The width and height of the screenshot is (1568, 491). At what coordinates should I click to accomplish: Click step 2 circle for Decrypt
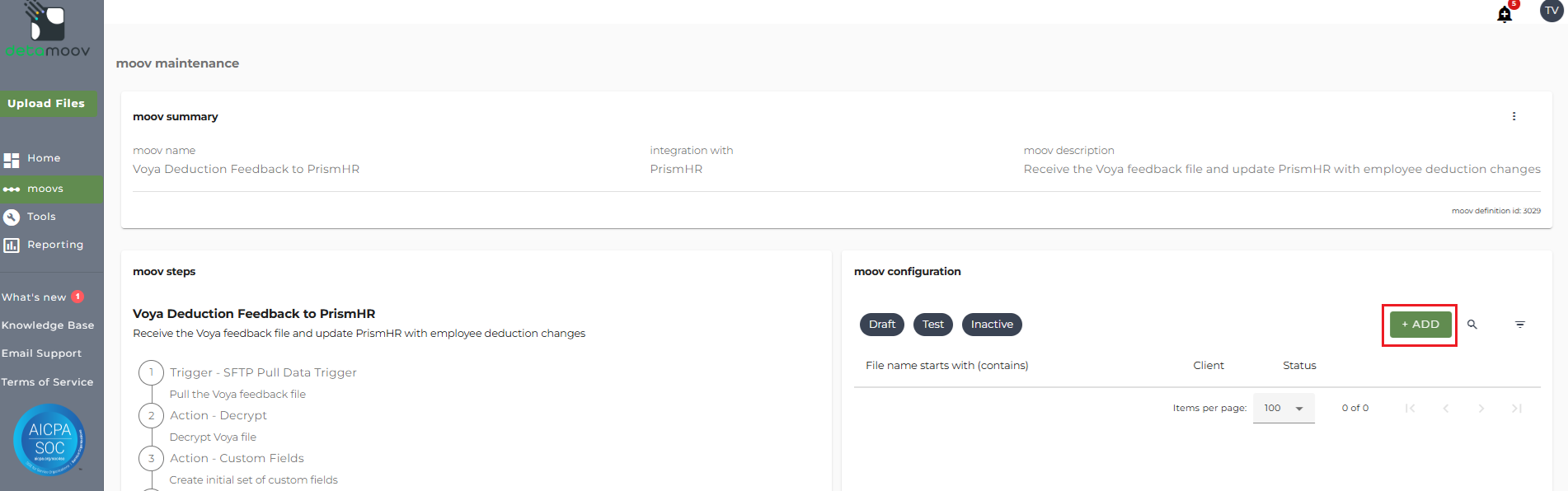[x=151, y=415]
